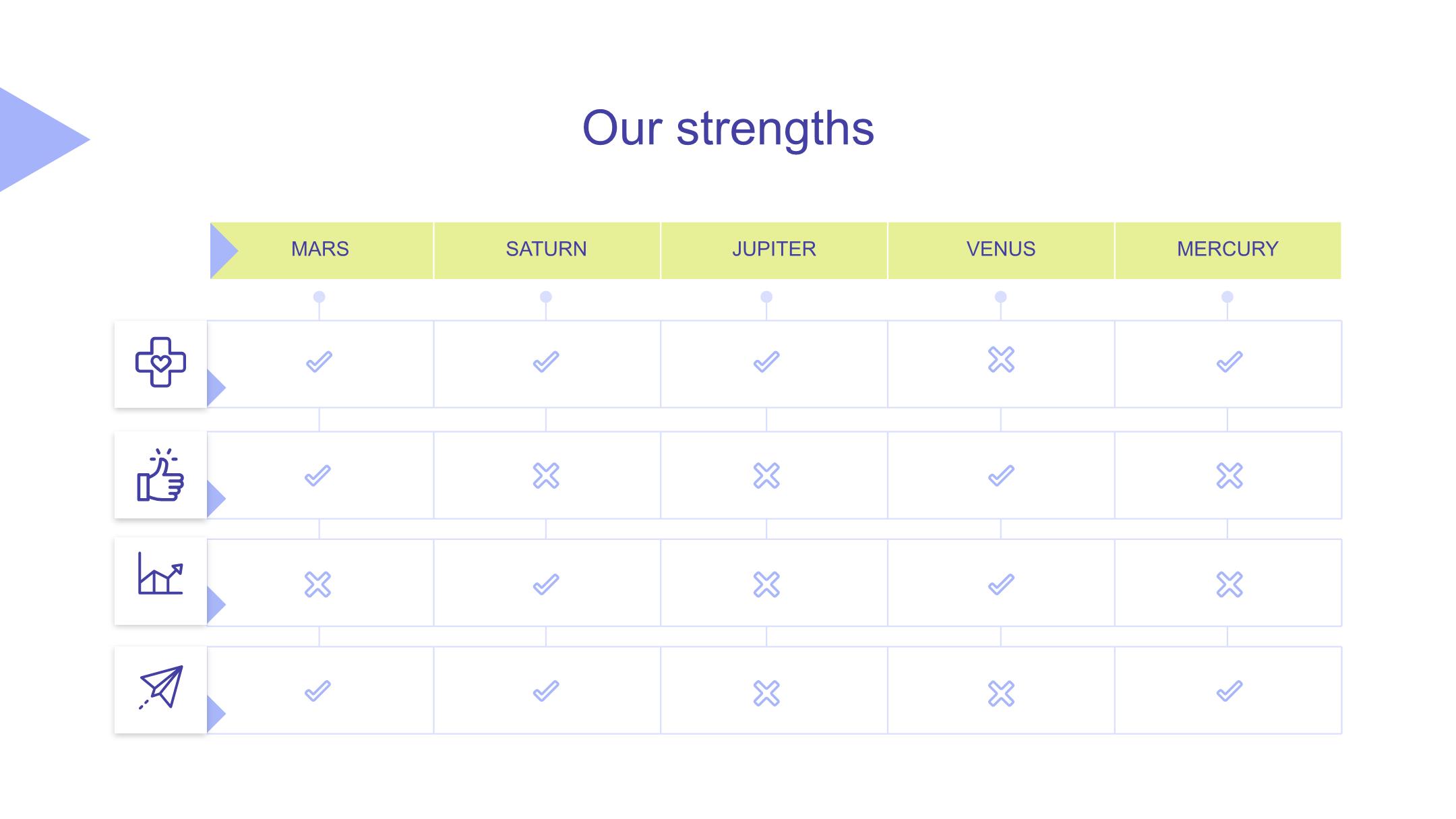Screen dimensions: 1456x819
Task: Click the X mark under Mars, chart row
Action: tap(317, 584)
